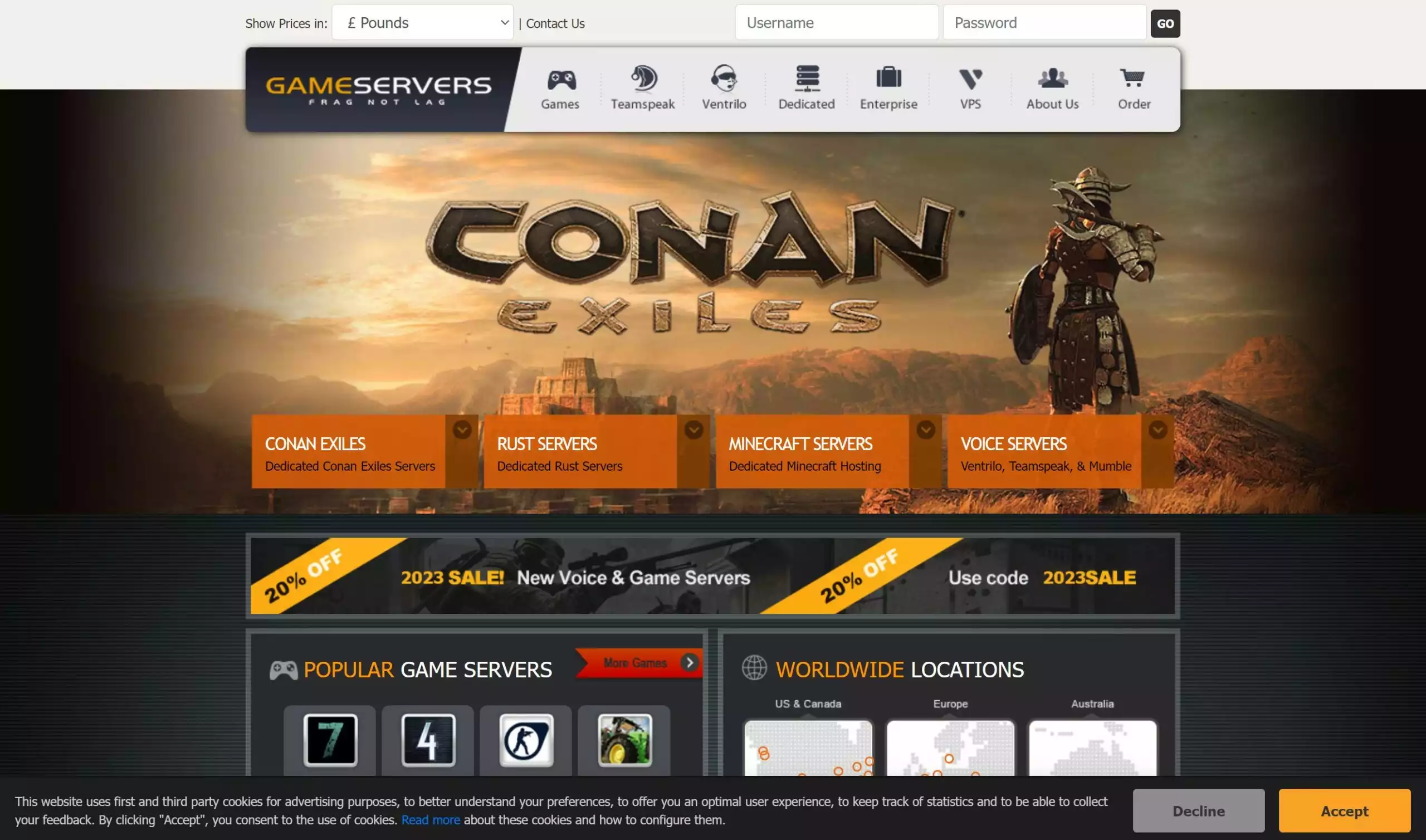Viewport: 1426px width, 840px height.
Task: Select the Australia location map
Action: [1093, 747]
